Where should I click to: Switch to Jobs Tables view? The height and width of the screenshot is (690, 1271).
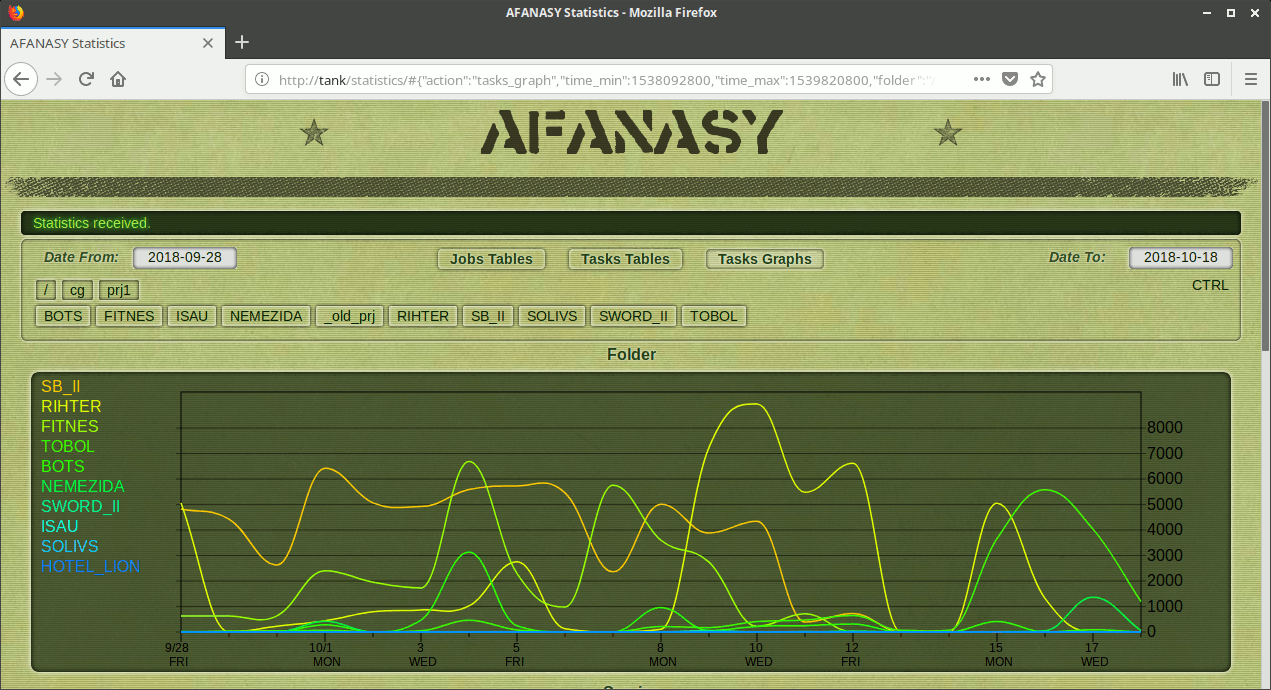[x=491, y=259]
